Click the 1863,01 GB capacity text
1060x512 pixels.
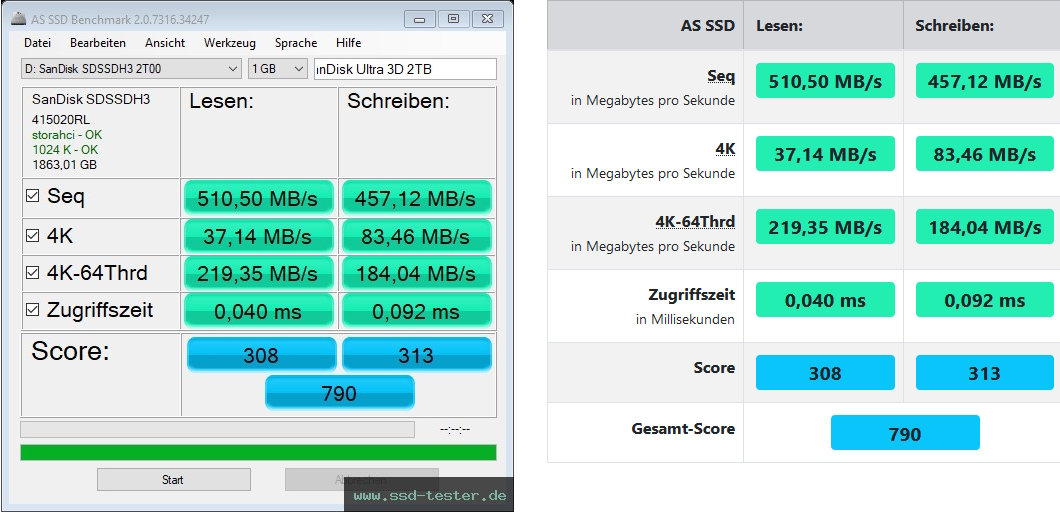click(64, 164)
